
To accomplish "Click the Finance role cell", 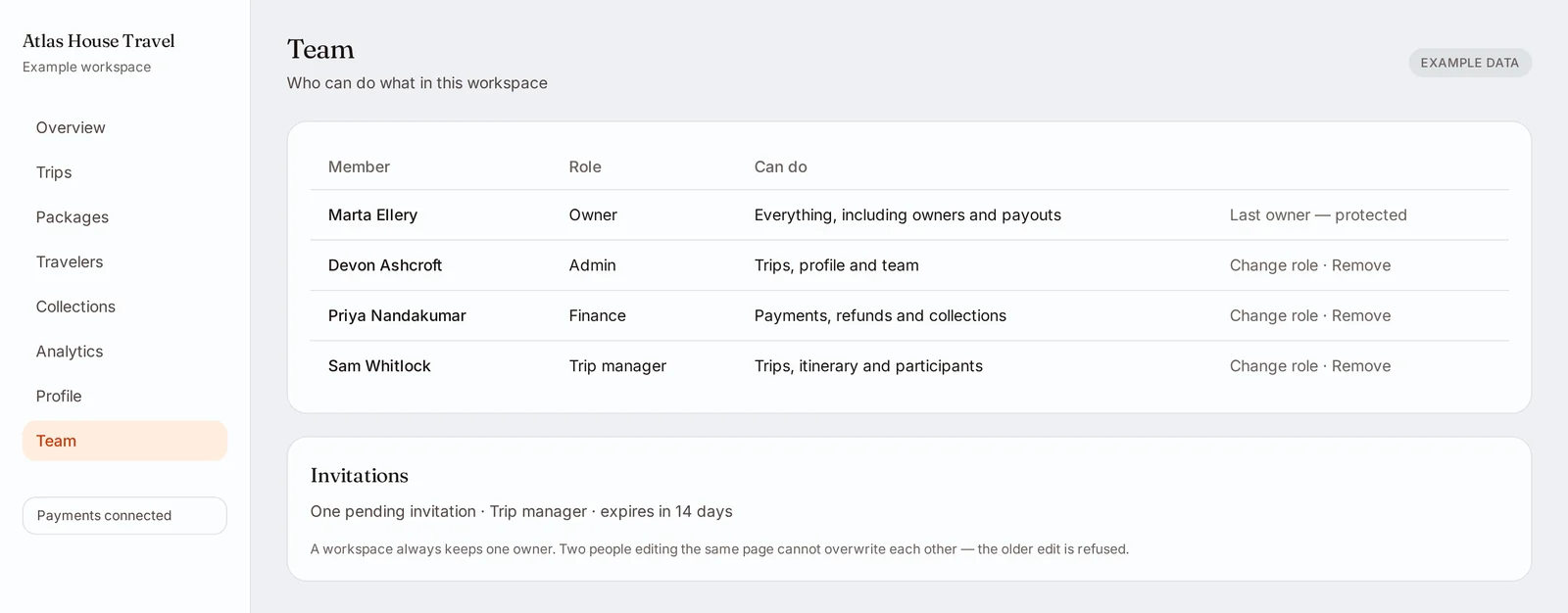I will (598, 315).
